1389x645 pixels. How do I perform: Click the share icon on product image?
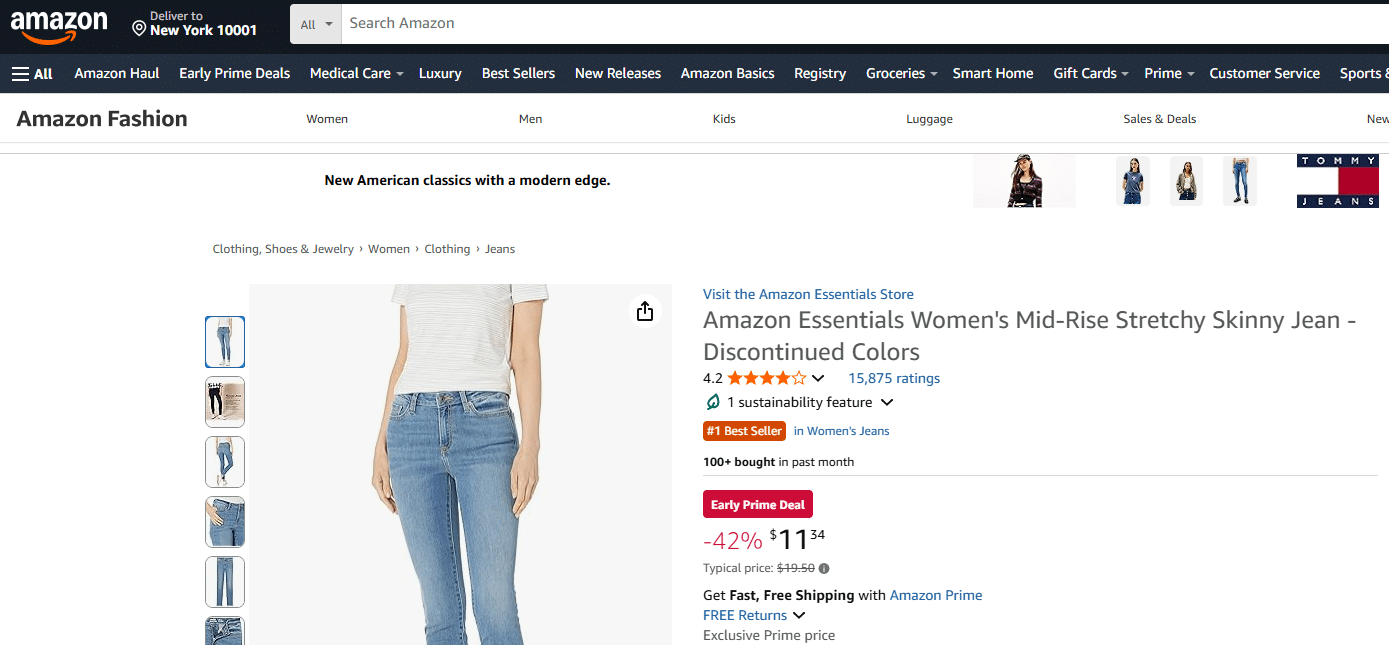tap(645, 312)
